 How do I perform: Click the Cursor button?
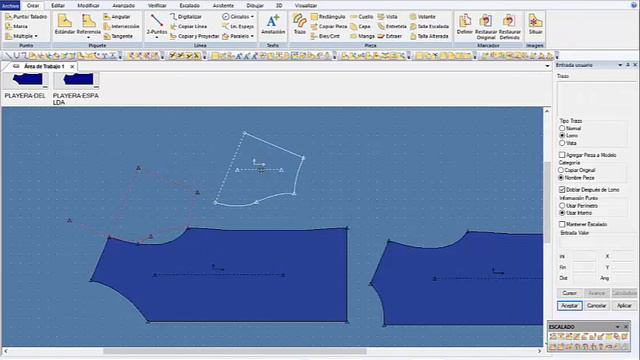pyautogui.click(x=569, y=293)
